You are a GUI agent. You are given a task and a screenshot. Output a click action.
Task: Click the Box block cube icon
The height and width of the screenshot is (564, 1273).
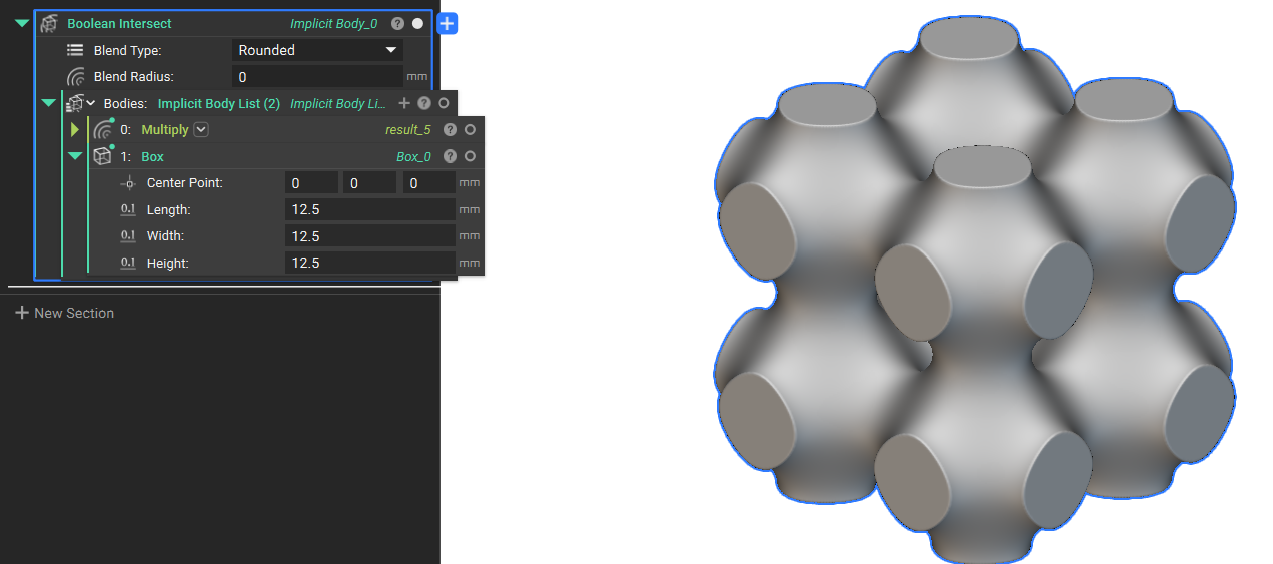(102, 156)
